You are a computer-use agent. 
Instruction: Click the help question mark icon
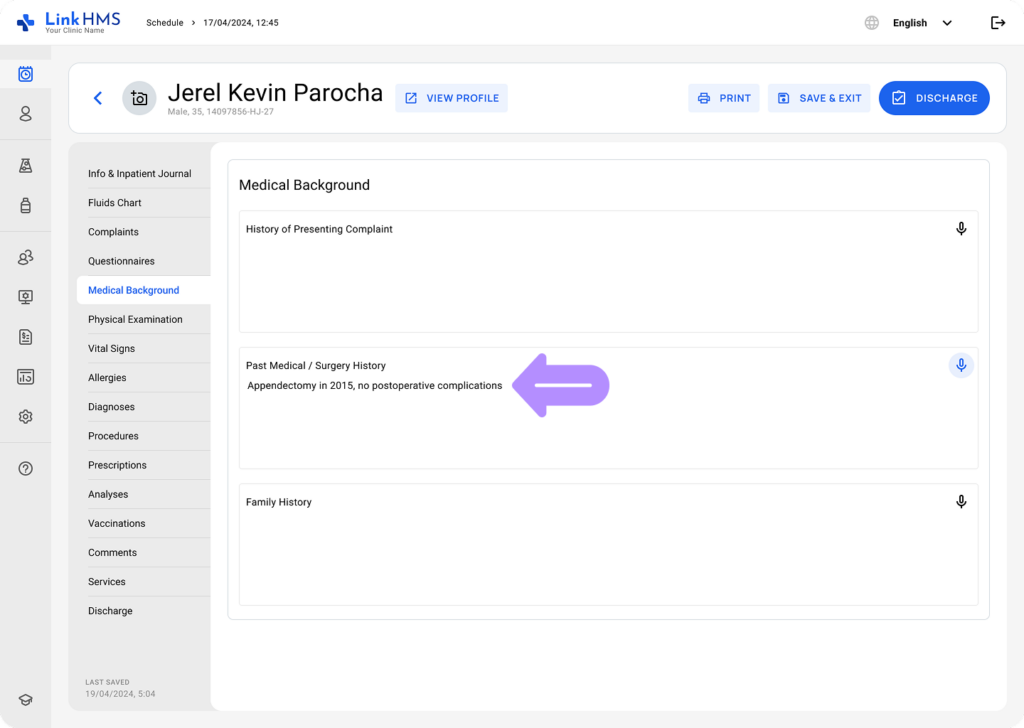(x=25, y=468)
